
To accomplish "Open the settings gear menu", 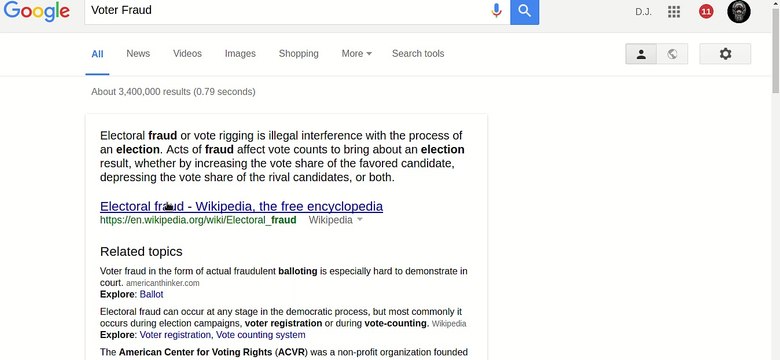I will pyautogui.click(x=725, y=54).
